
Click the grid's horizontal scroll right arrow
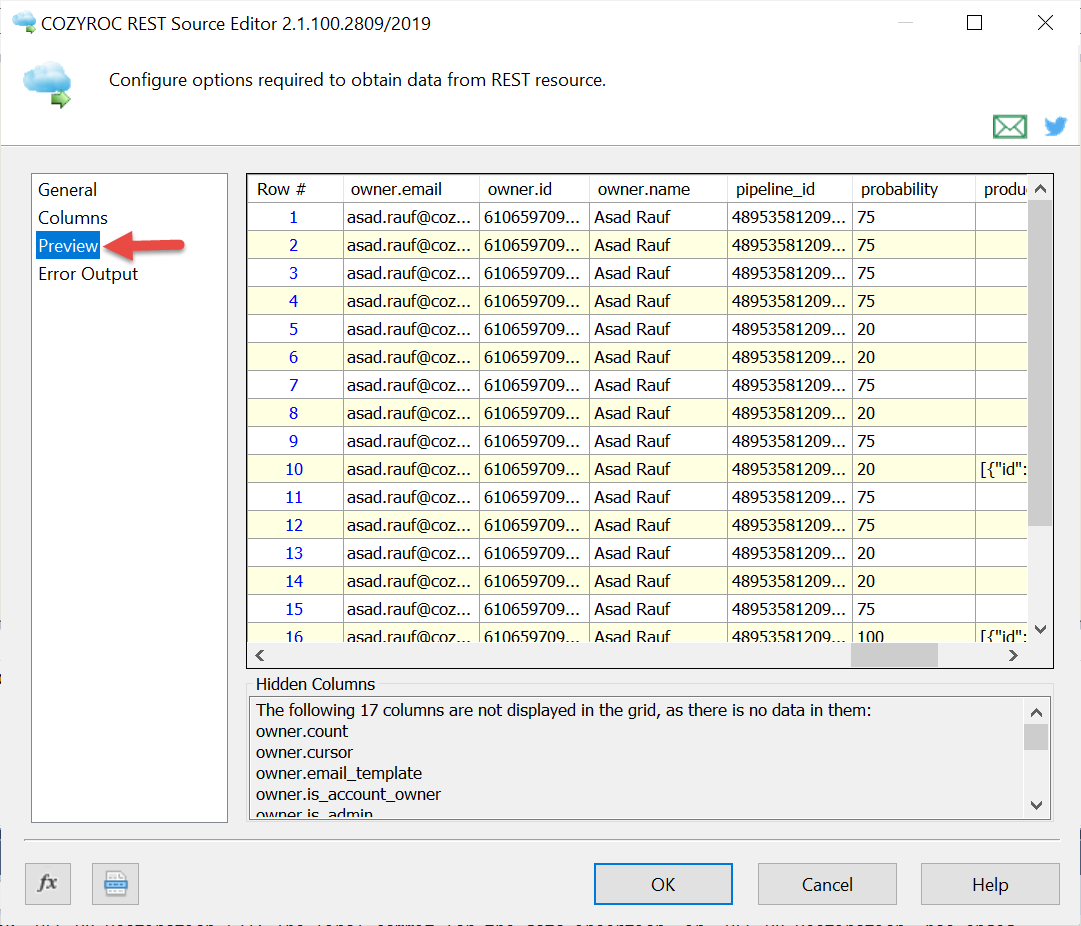point(1013,655)
